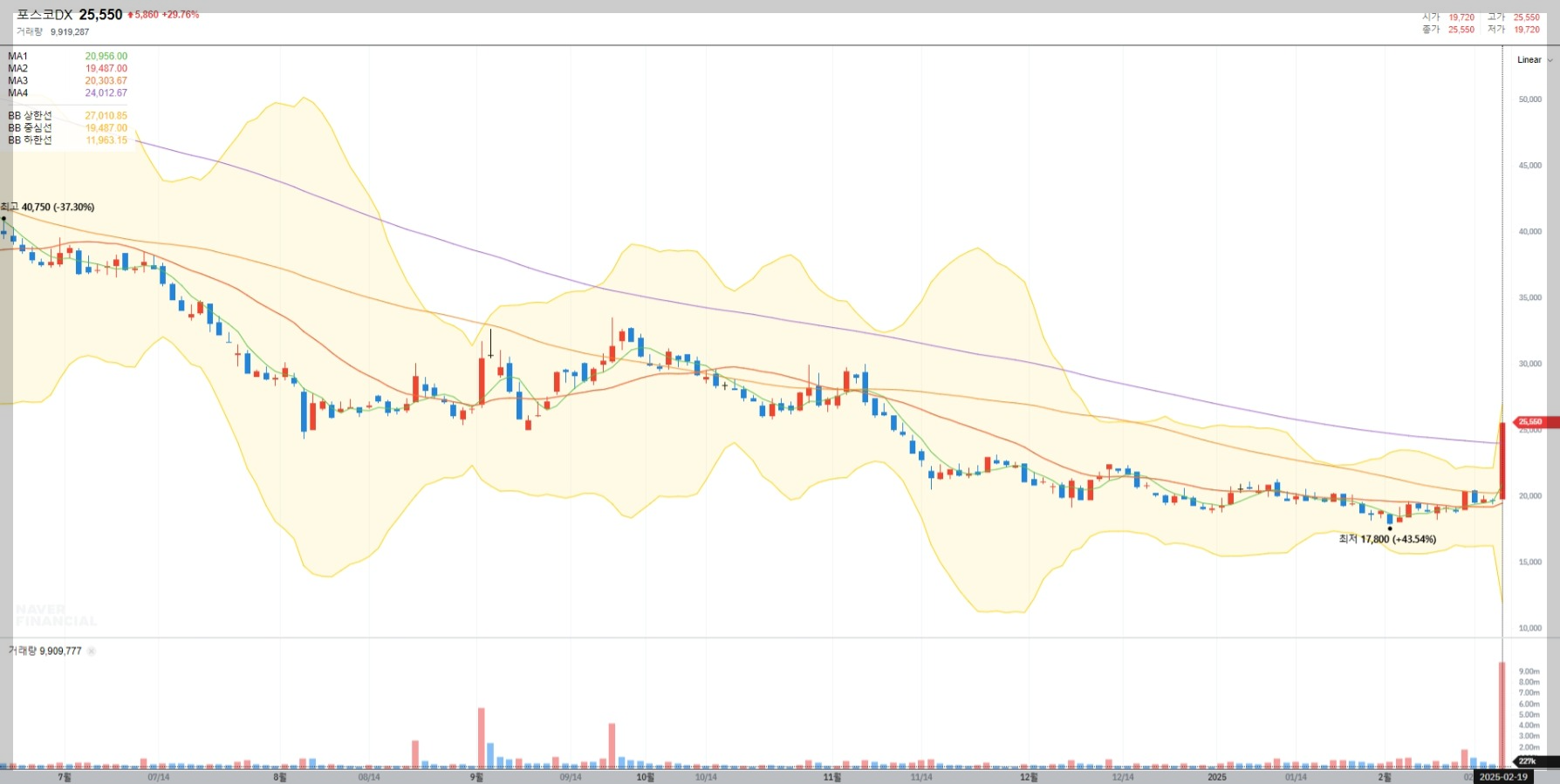Click the 최저 17,800 (+43.54%) annotation
1560x784 pixels.
point(1387,540)
